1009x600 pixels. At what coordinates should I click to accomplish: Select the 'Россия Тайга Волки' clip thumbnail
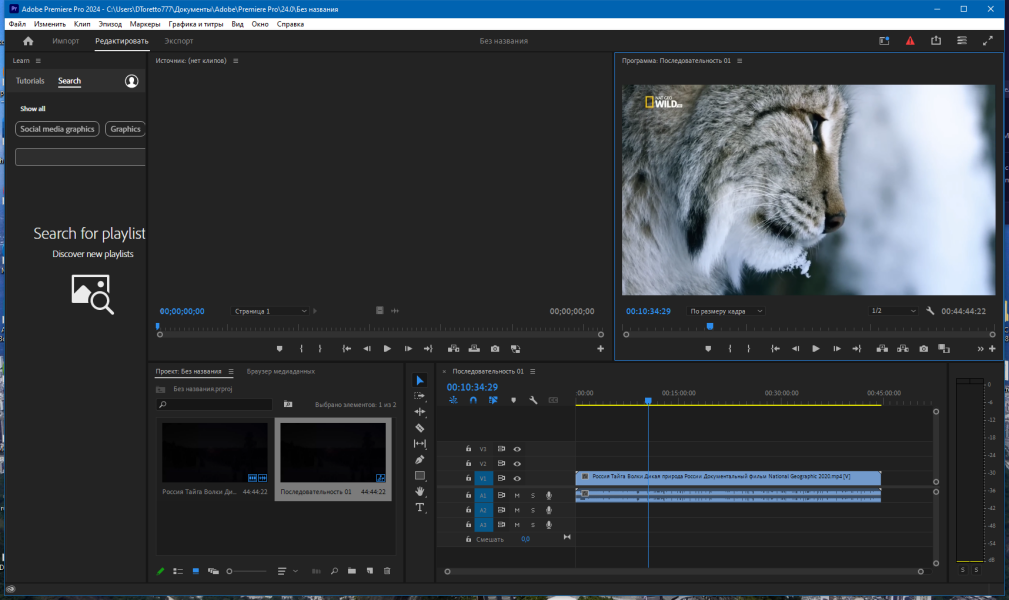click(x=214, y=452)
